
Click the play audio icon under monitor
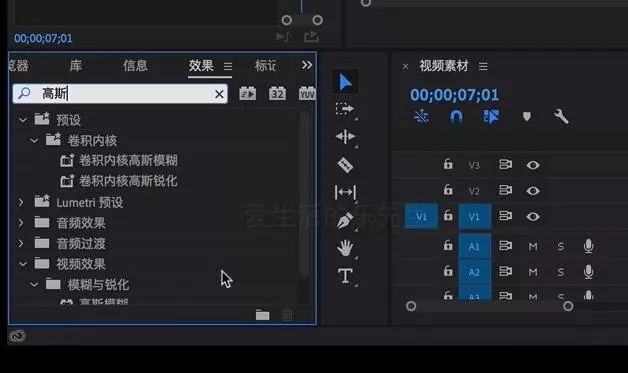[283, 37]
